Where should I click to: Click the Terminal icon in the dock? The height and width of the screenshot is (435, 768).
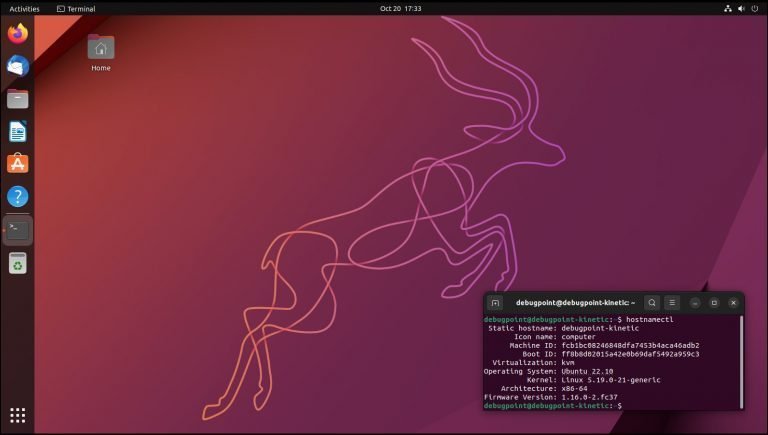tap(18, 230)
